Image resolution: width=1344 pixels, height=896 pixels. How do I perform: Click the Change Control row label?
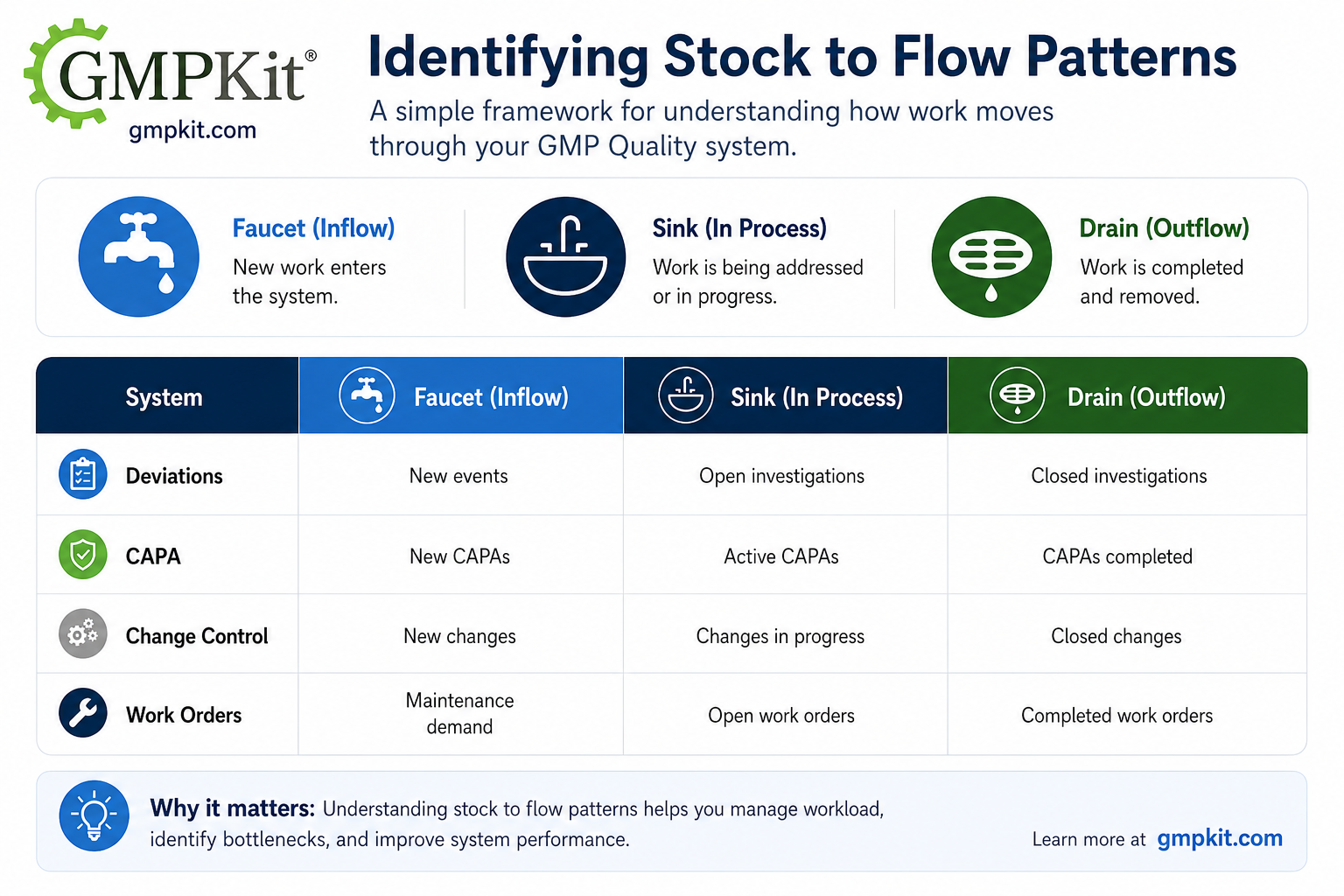pos(197,636)
